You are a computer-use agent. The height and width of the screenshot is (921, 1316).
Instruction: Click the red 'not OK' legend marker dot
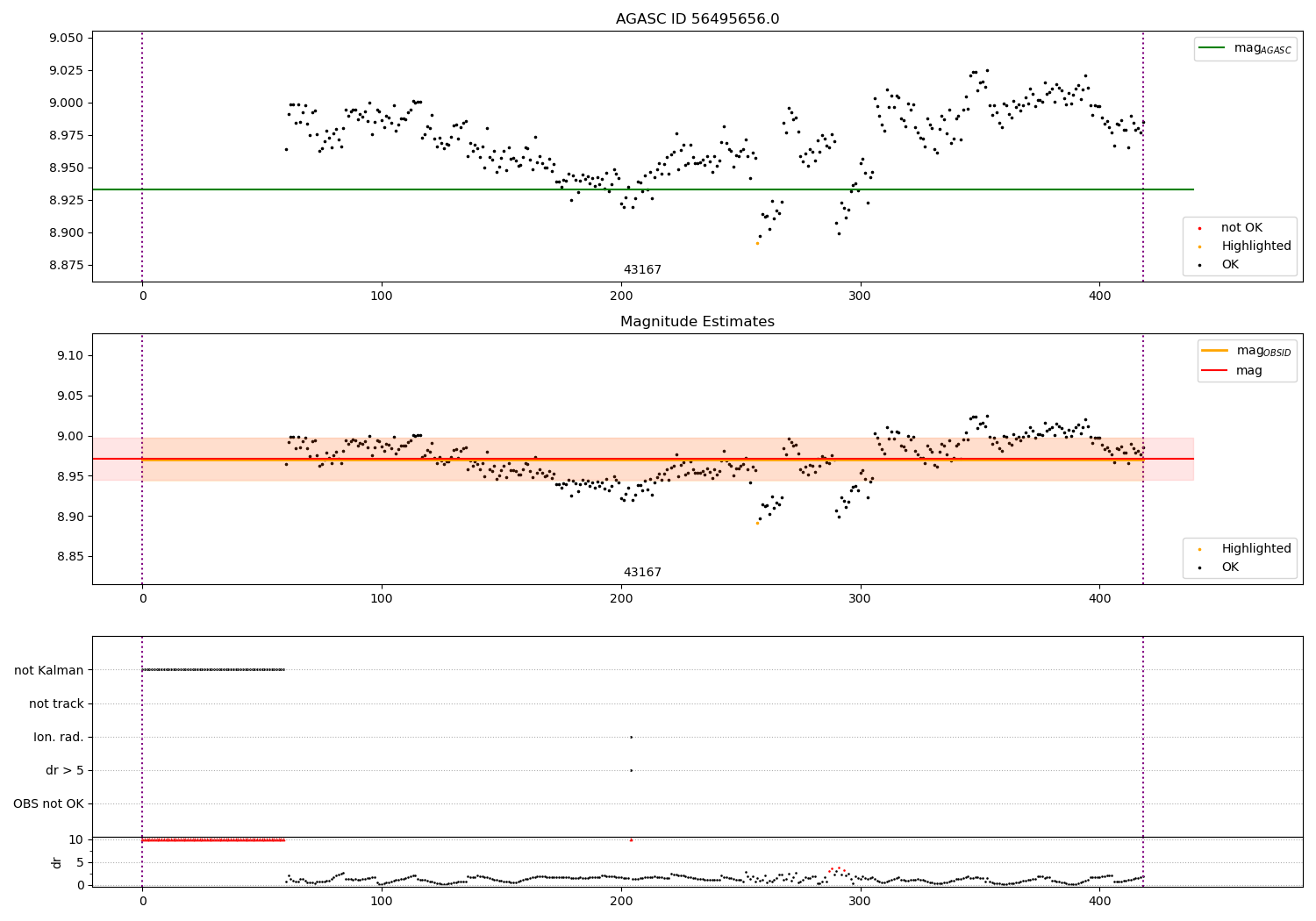coord(1199,228)
